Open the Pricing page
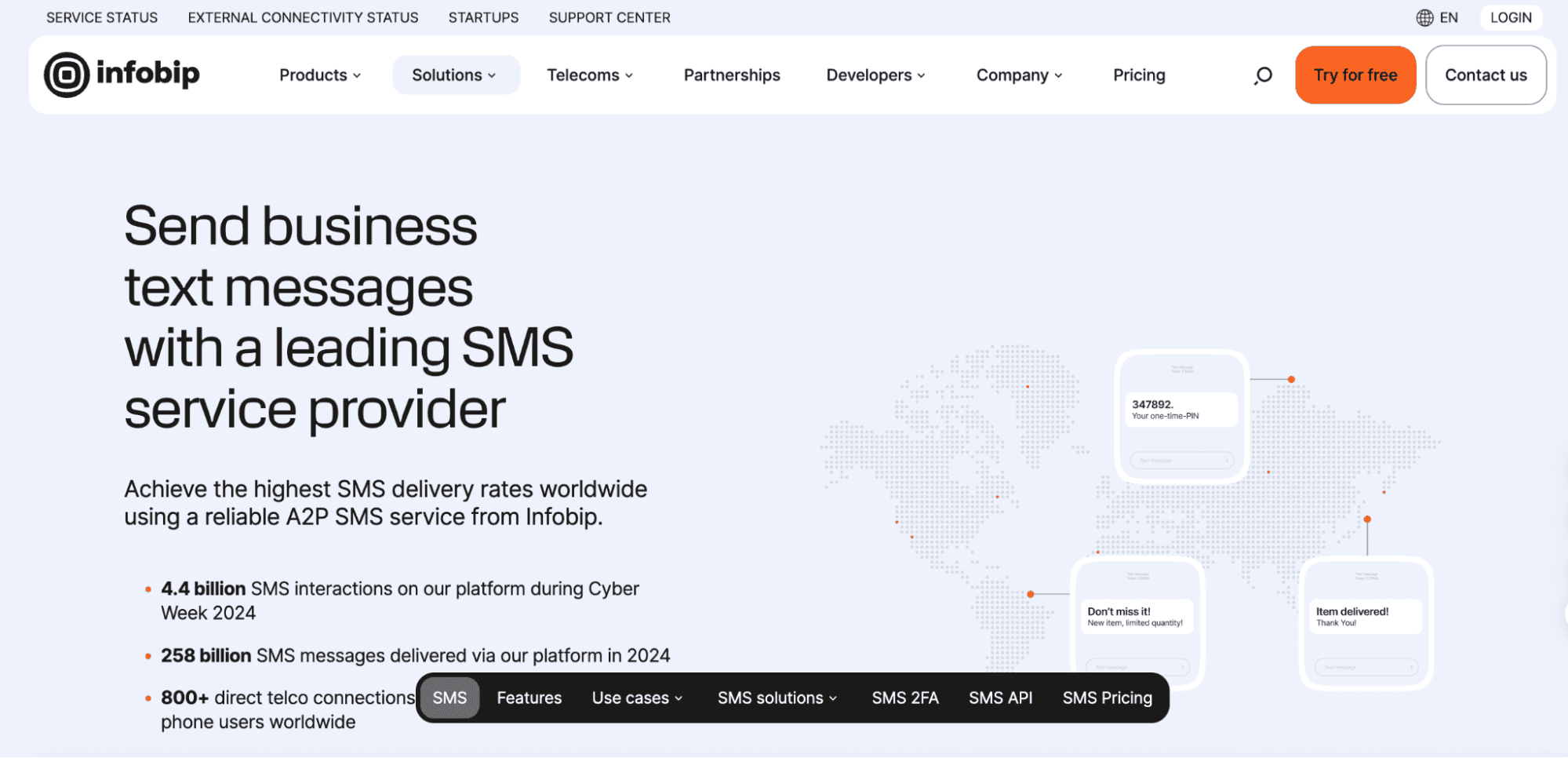This screenshot has width=1568, height=758. (x=1139, y=75)
